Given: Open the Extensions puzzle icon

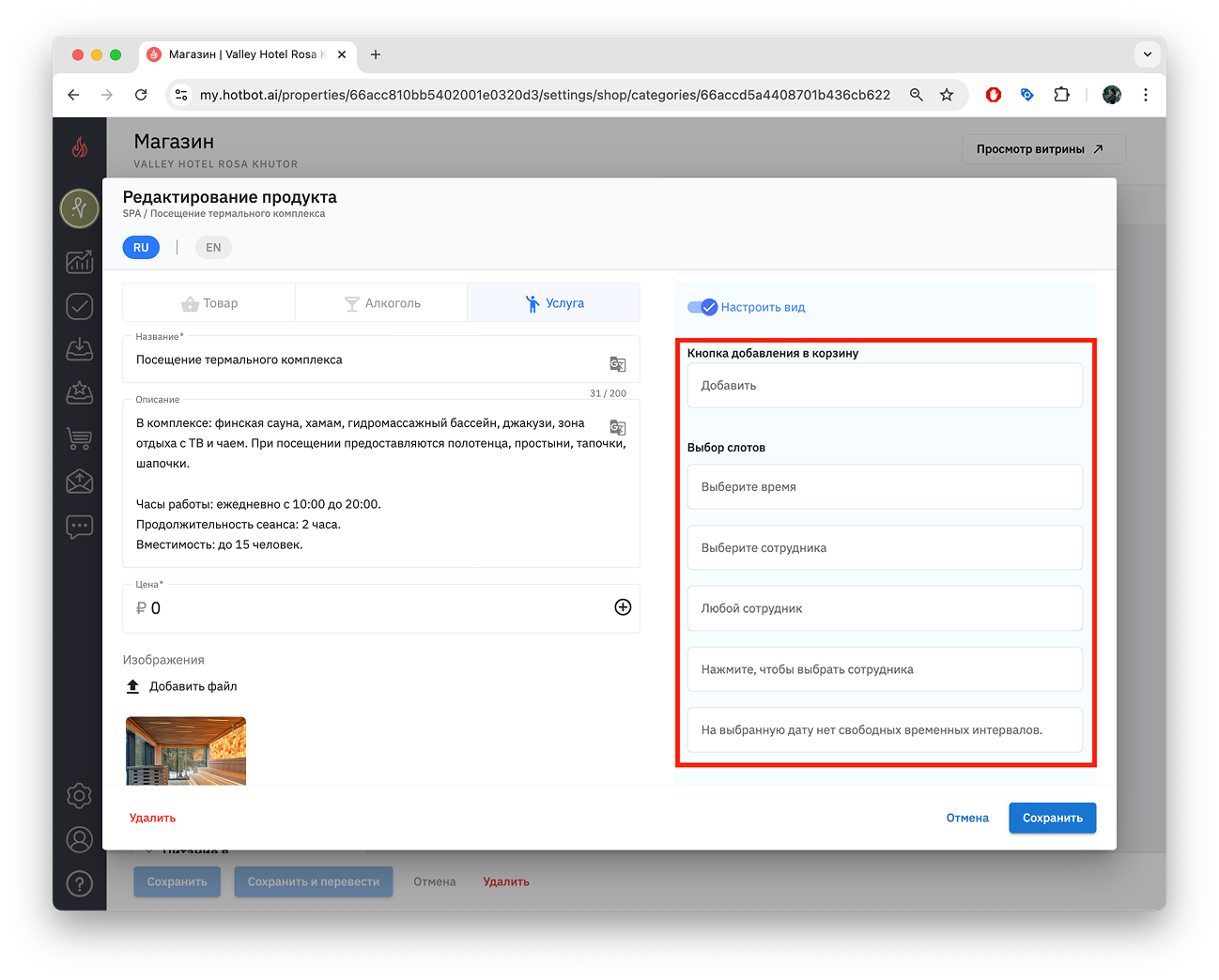Looking at the screenshot, I should 1061,95.
